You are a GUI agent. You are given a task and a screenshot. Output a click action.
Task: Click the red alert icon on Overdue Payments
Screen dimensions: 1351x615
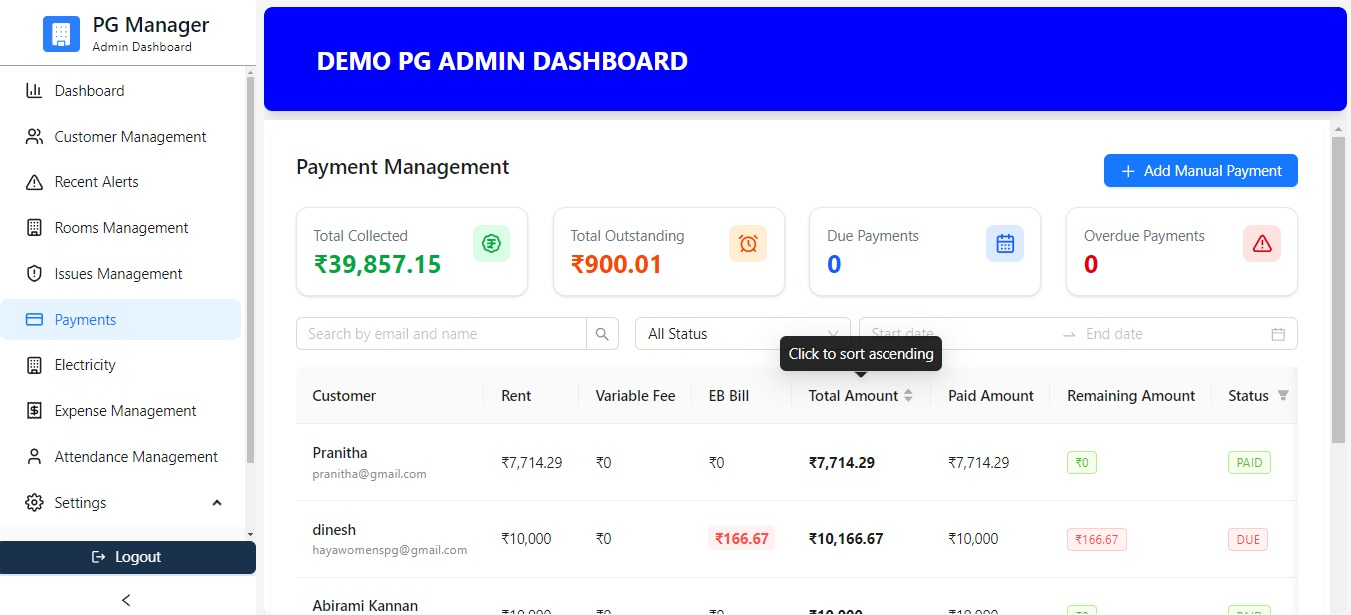(x=1261, y=243)
